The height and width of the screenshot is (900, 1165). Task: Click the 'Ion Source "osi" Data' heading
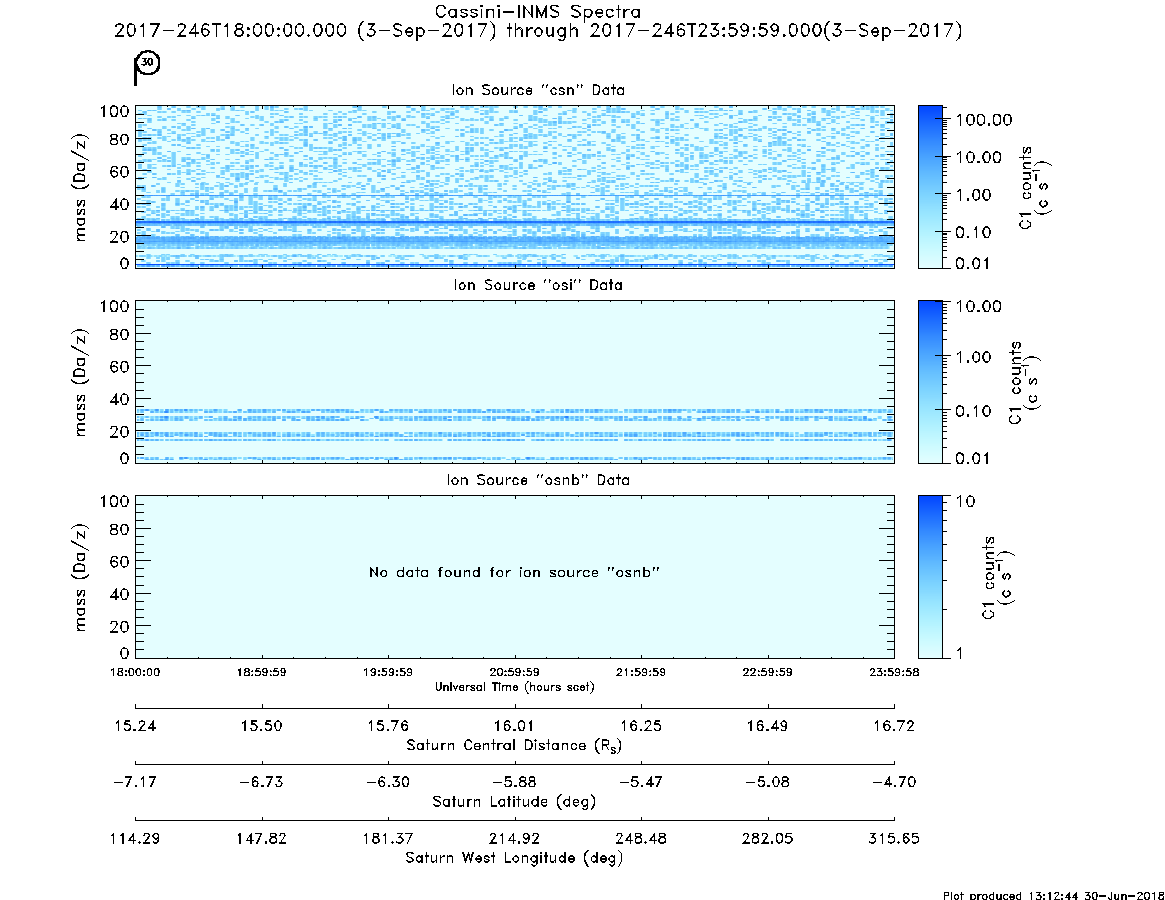coord(538,285)
